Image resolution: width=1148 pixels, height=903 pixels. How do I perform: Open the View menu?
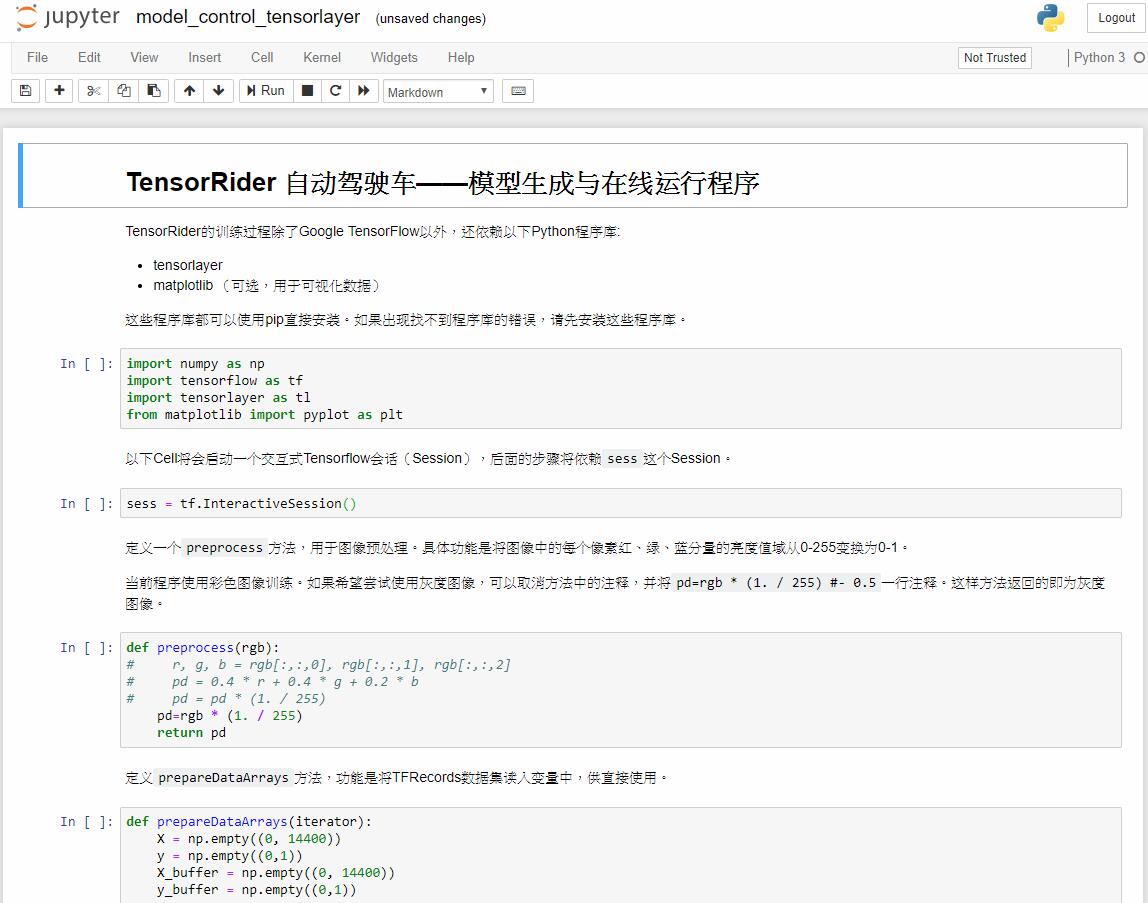[x=144, y=57]
